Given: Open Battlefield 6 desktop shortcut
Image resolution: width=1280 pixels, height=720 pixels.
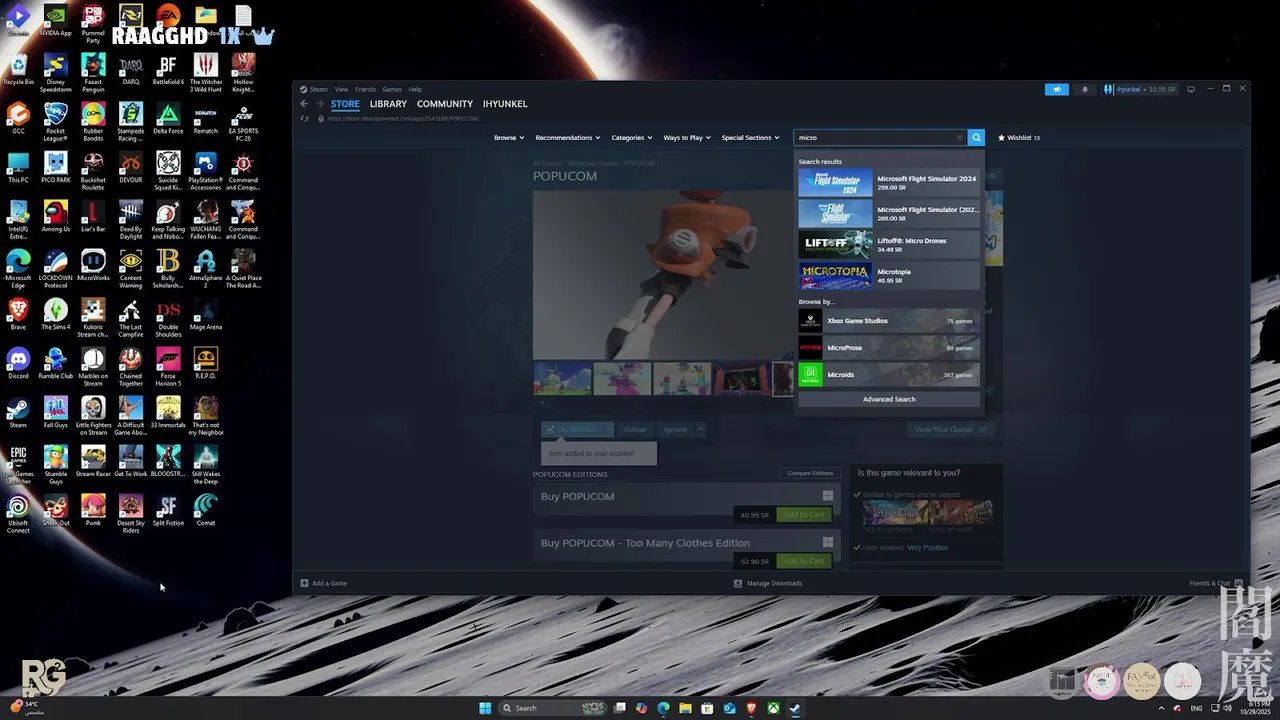Looking at the screenshot, I should click(168, 70).
